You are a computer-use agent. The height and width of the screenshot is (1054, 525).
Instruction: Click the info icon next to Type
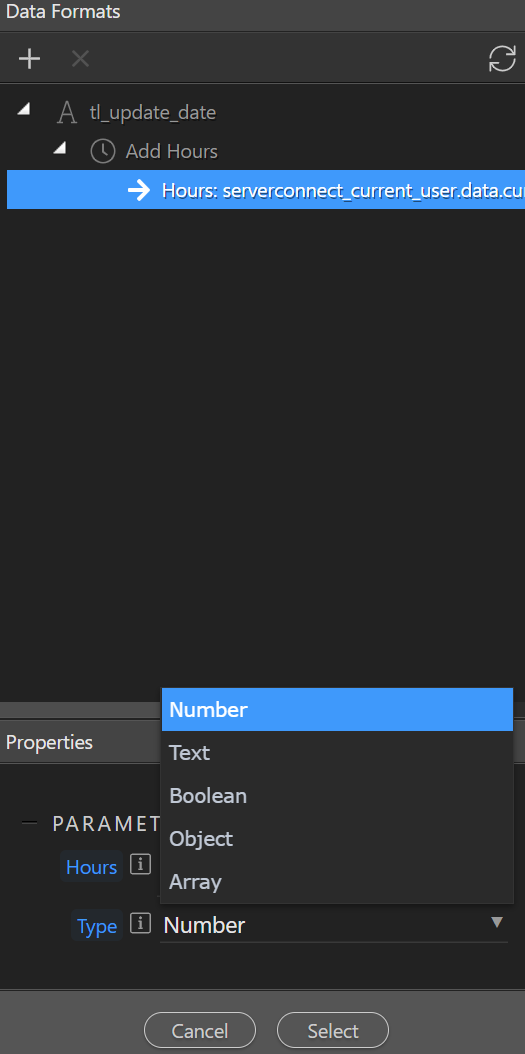point(140,925)
